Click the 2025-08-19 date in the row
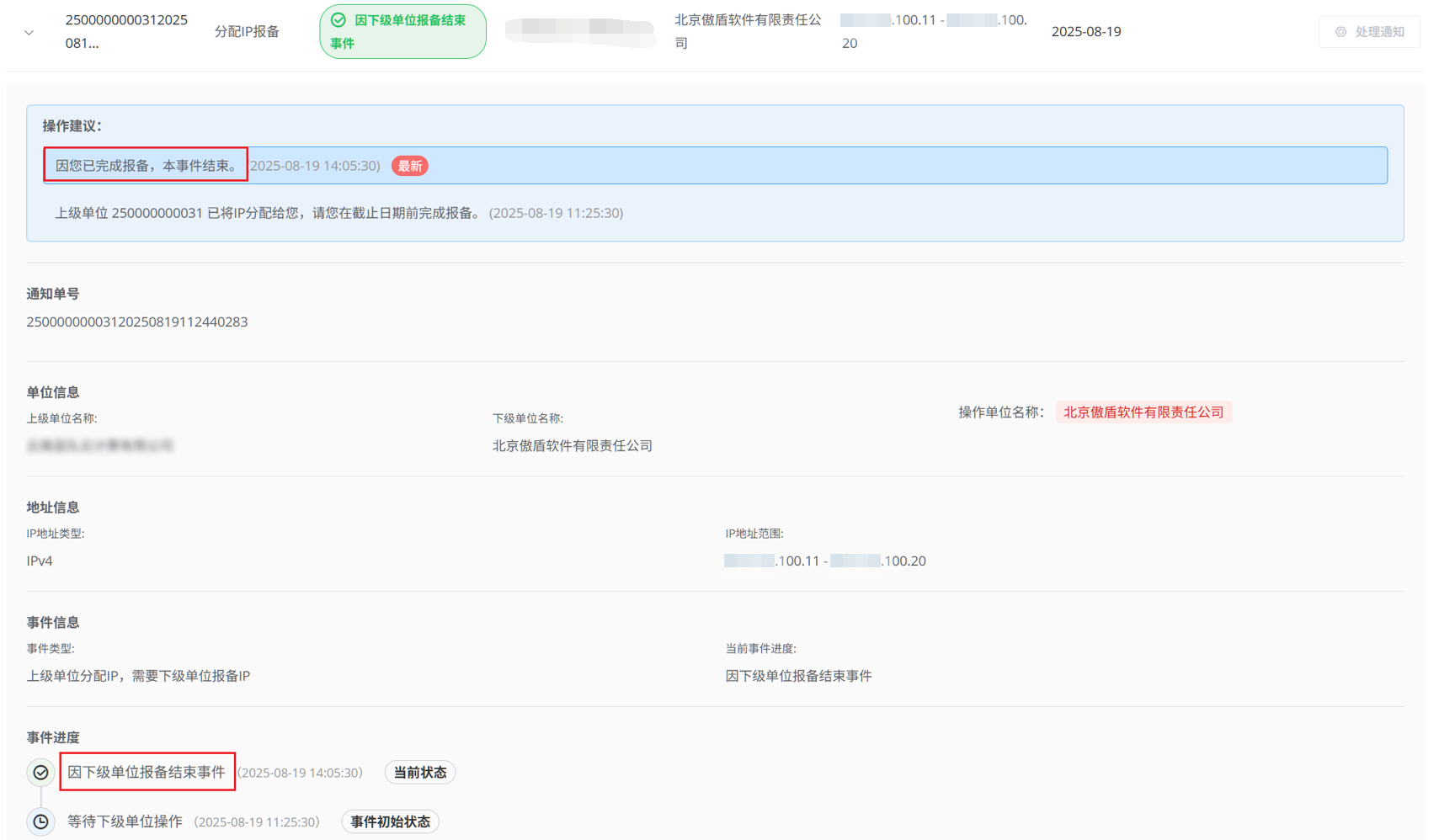The image size is (1439, 840). click(x=1085, y=32)
